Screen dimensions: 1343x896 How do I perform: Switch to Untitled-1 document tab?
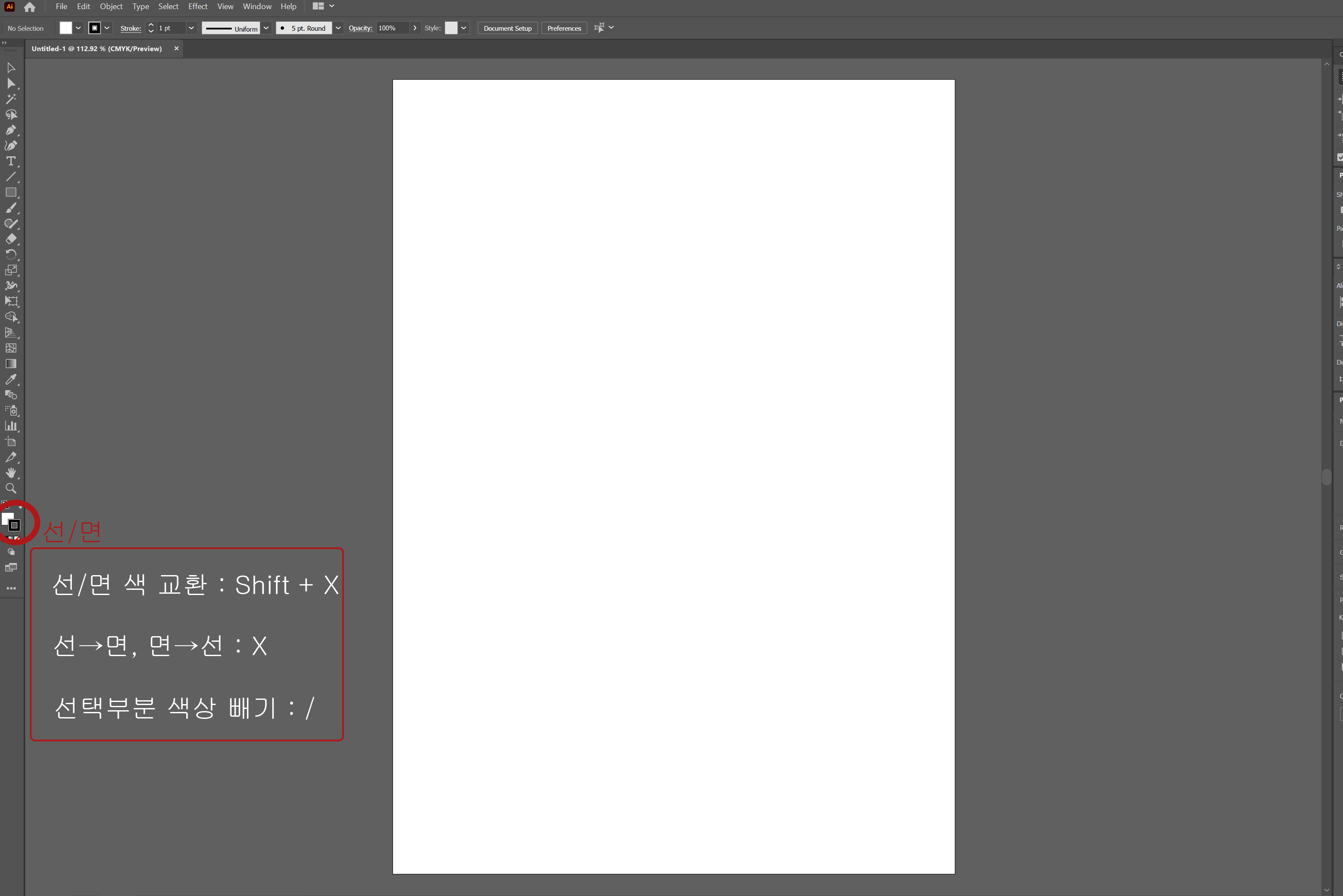[x=97, y=49]
